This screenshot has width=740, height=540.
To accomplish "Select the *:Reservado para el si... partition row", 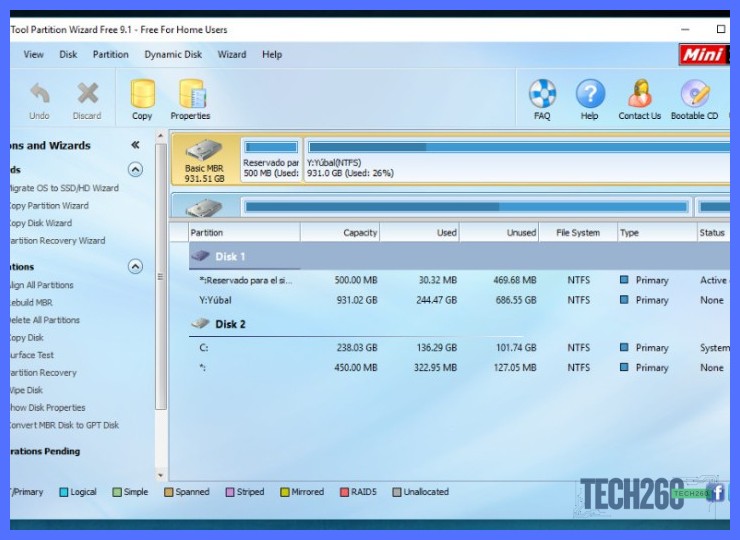I will (459, 280).
